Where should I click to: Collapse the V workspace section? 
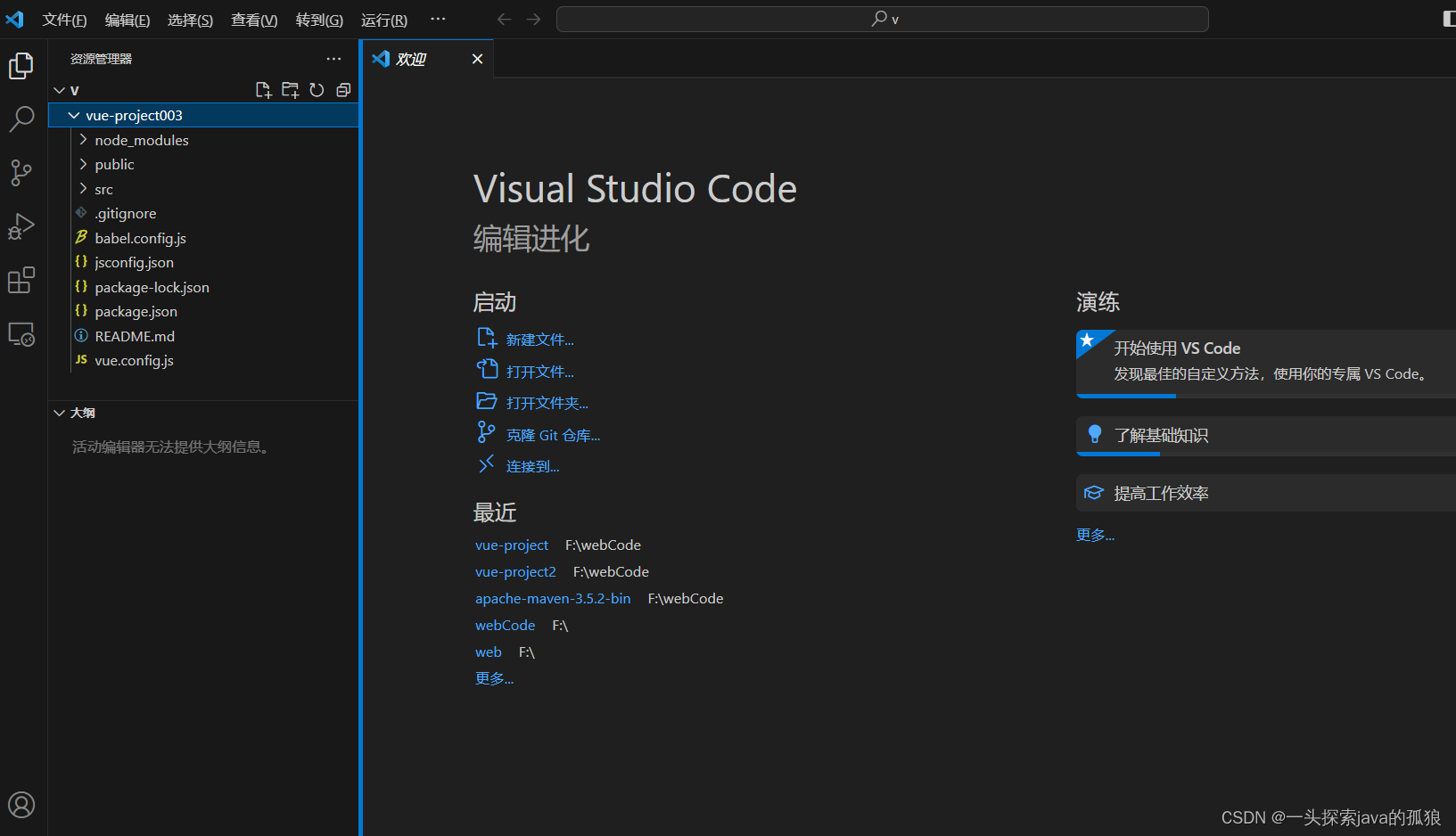click(x=60, y=90)
